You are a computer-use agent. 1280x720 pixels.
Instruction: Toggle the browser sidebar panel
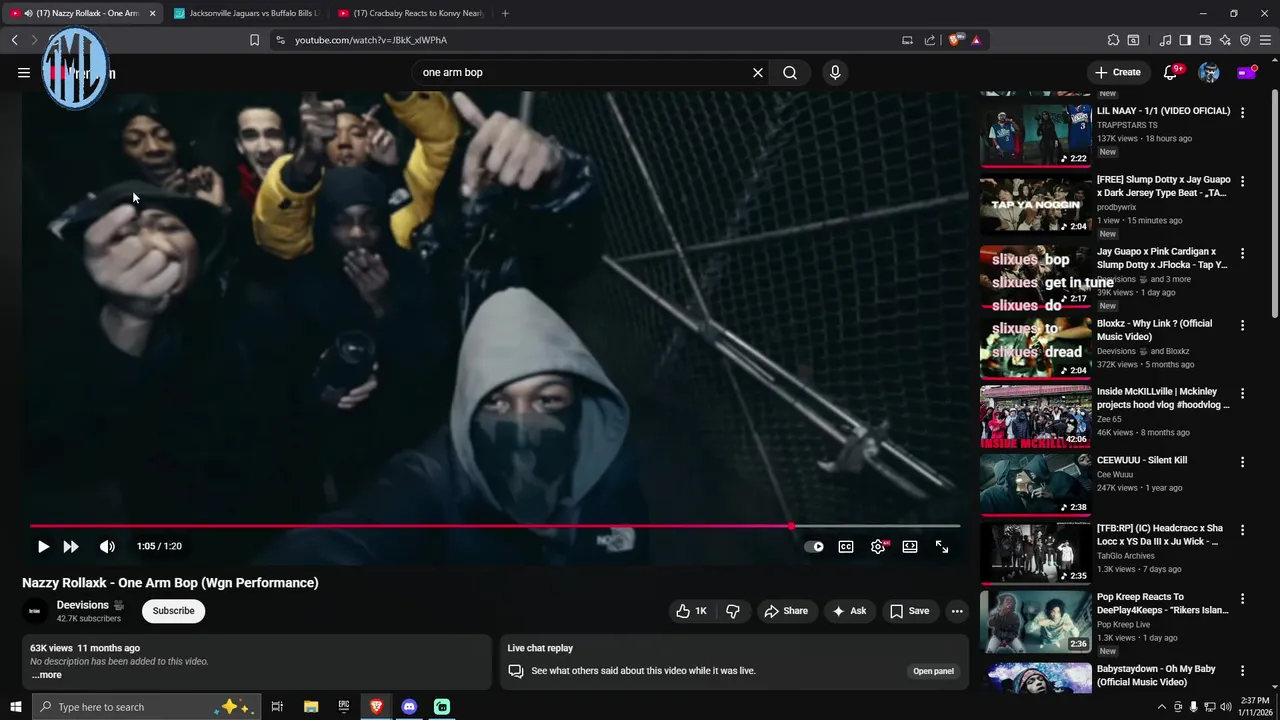pos(1185,40)
